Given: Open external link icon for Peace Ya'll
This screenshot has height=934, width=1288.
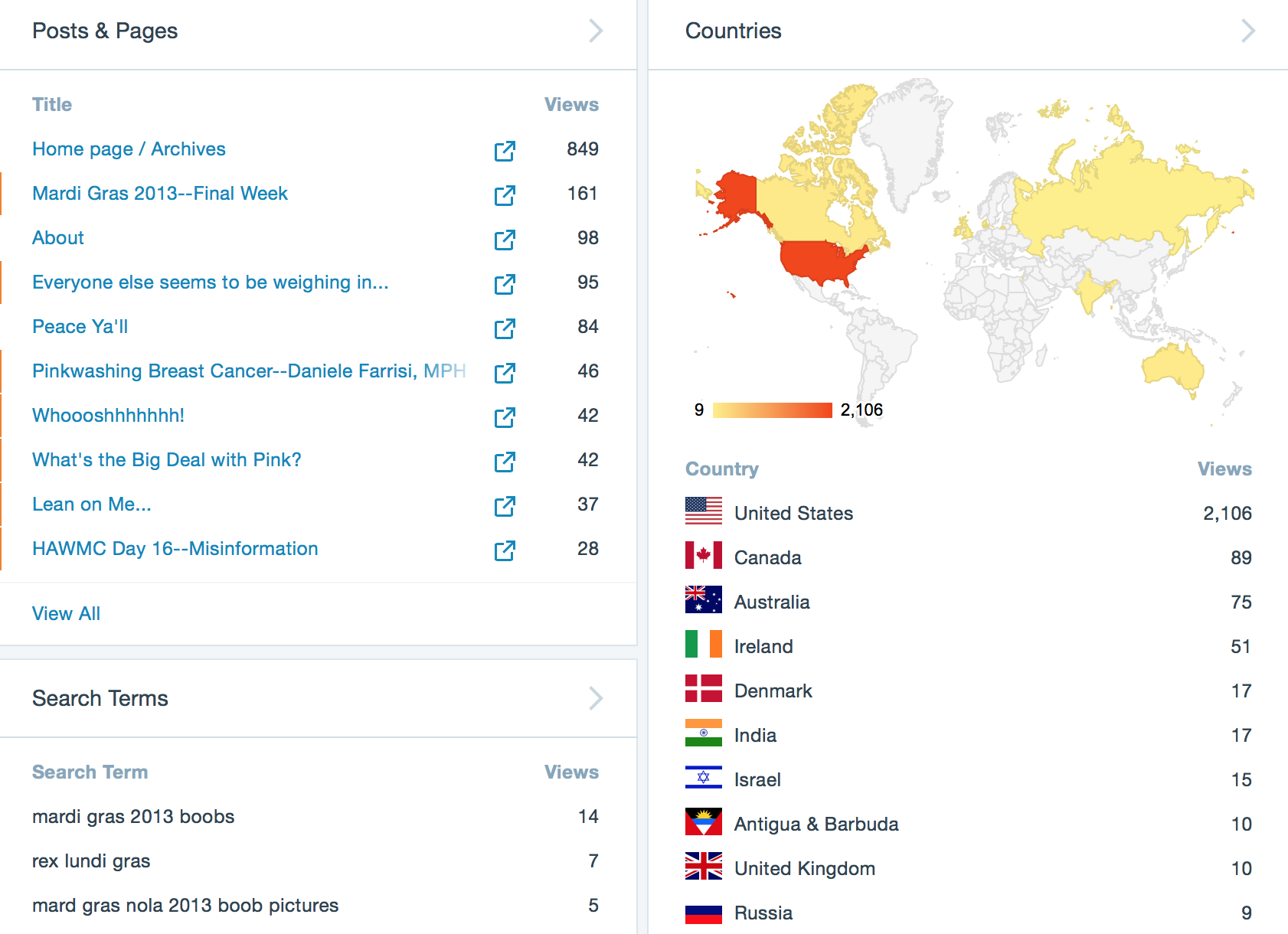Looking at the screenshot, I should point(505,328).
